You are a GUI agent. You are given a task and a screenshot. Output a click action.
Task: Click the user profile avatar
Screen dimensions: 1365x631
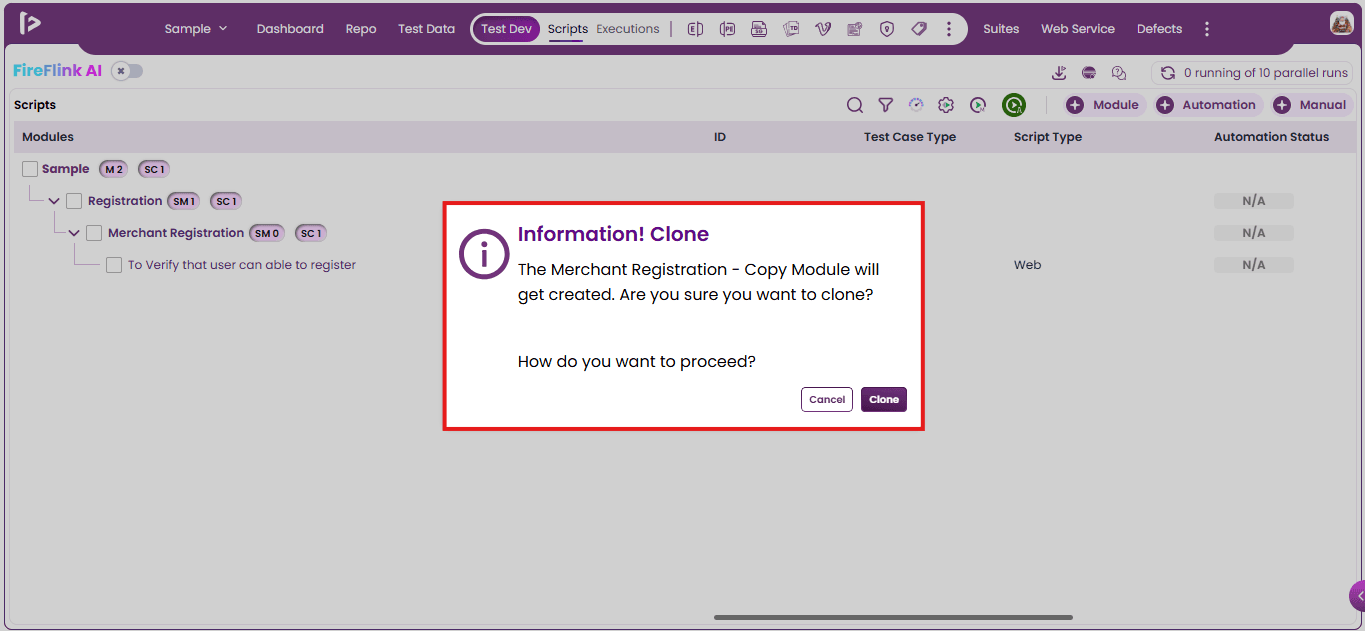pyautogui.click(x=1342, y=24)
